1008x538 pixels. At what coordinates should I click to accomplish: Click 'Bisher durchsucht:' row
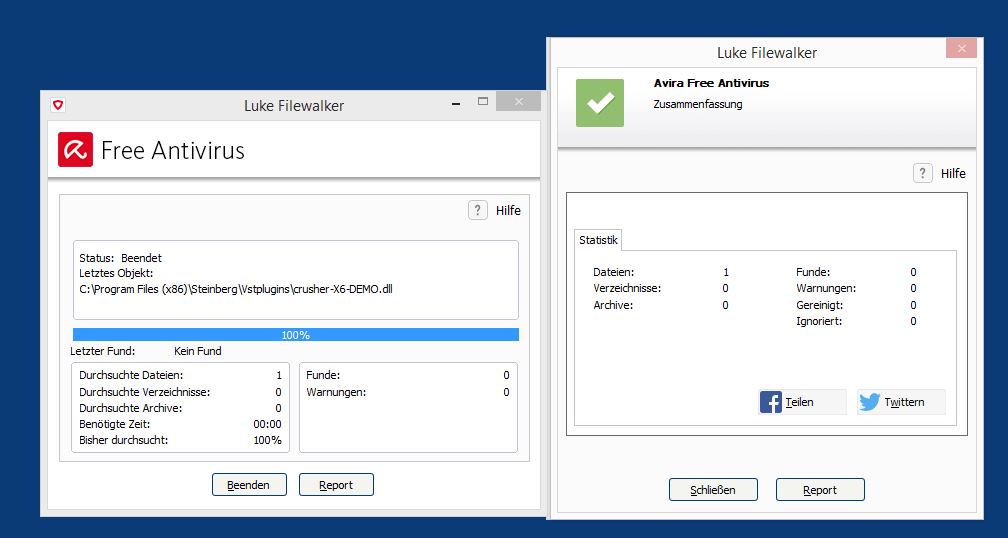coord(181,440)
